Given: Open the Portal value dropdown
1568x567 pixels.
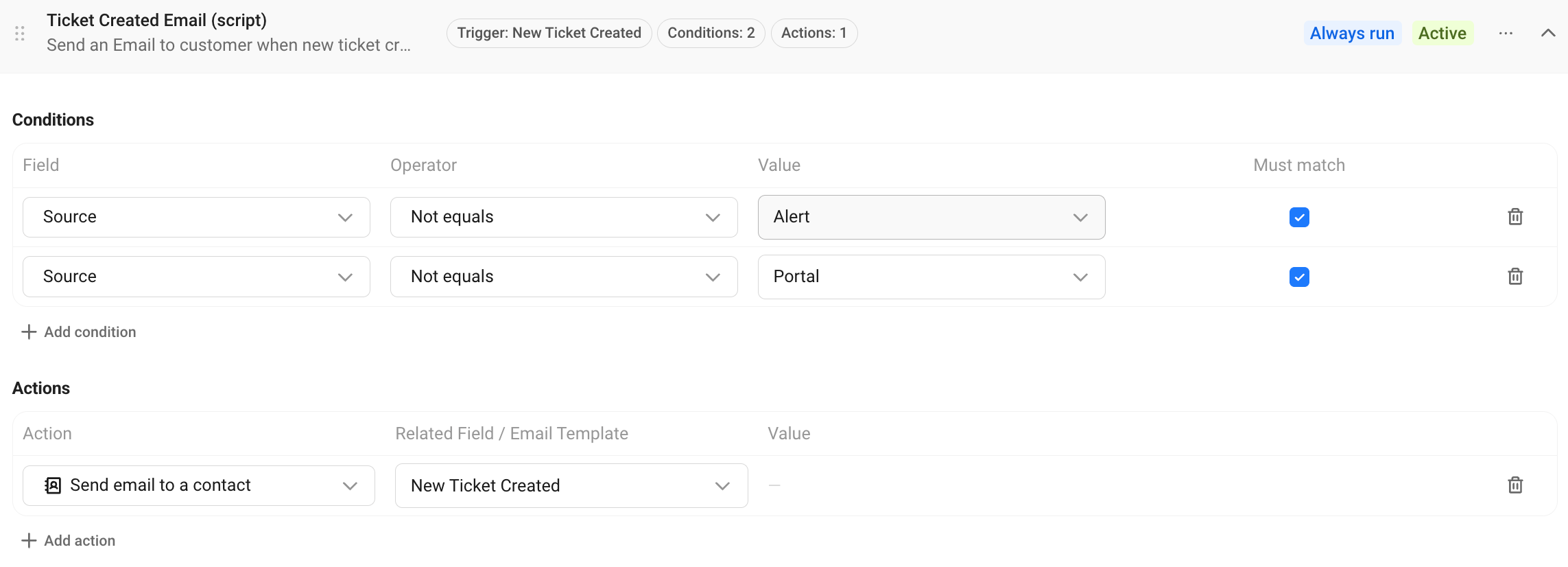Looking at the screenshot, I should (931, 277).
